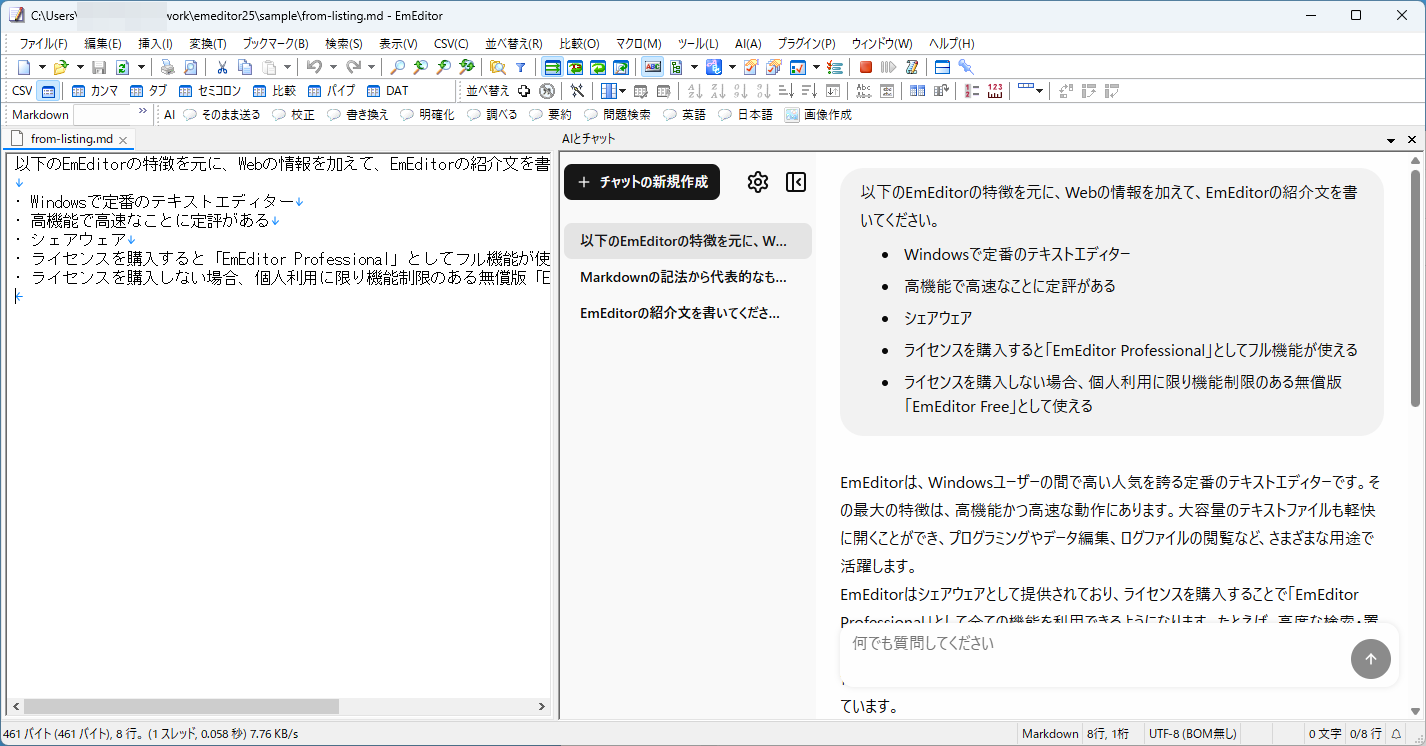Image resolution: width=1426 pixels, height=746 pixels.
Task: Send the chat message arrow button
Action: click(1371, 659)
